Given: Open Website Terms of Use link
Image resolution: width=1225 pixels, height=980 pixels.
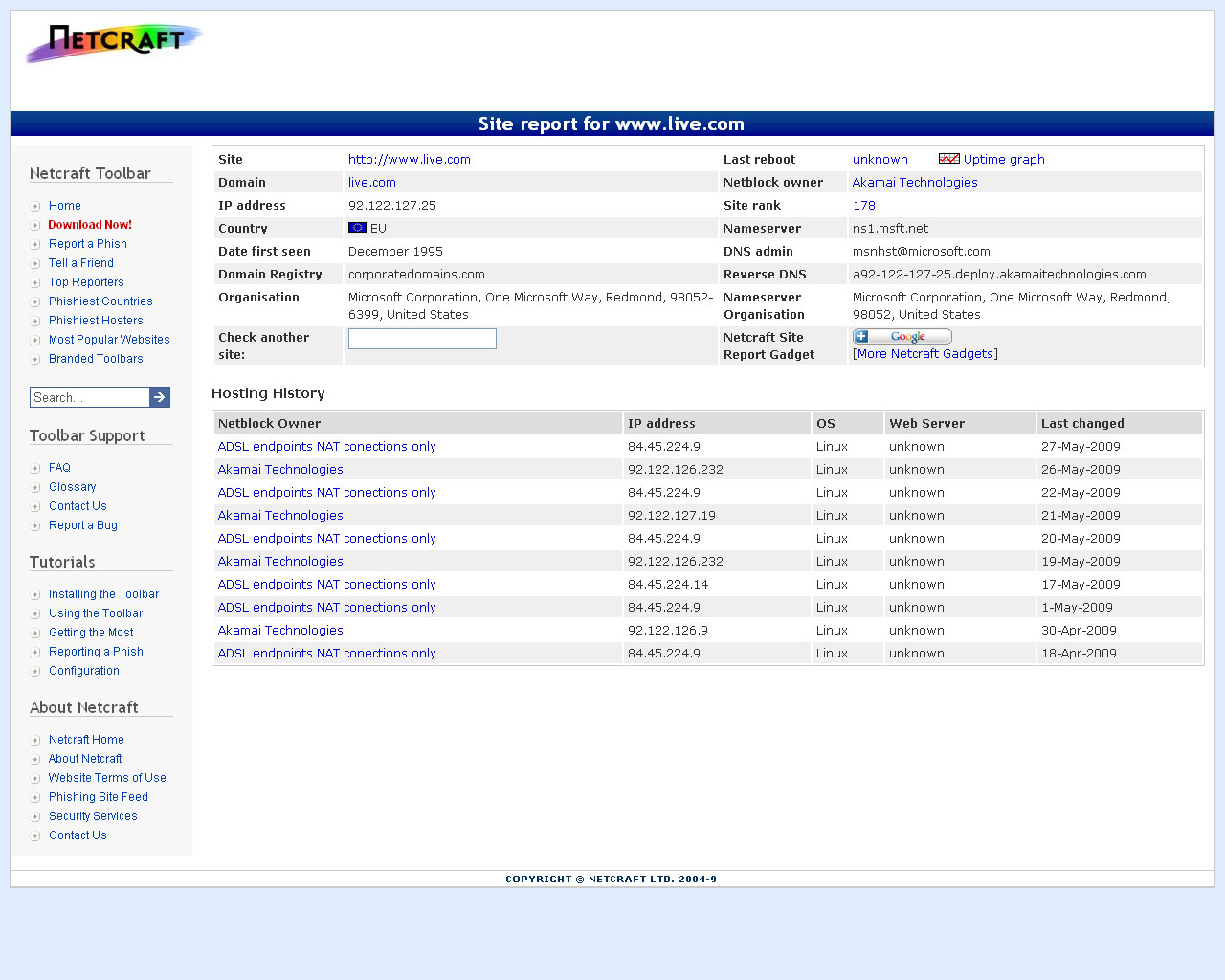Looking at the screenshot, I should tap(107, 778).
